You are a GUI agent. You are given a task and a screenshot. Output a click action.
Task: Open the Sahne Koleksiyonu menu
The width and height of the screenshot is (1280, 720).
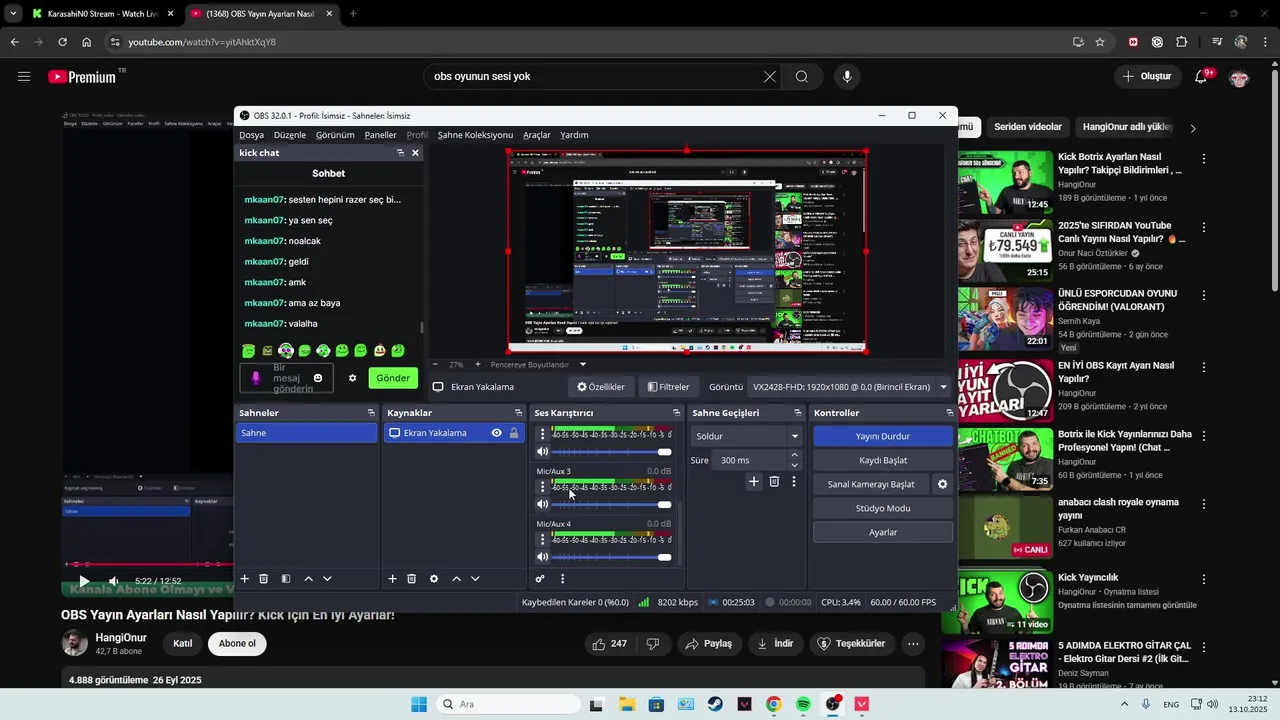tap(475, 135)
